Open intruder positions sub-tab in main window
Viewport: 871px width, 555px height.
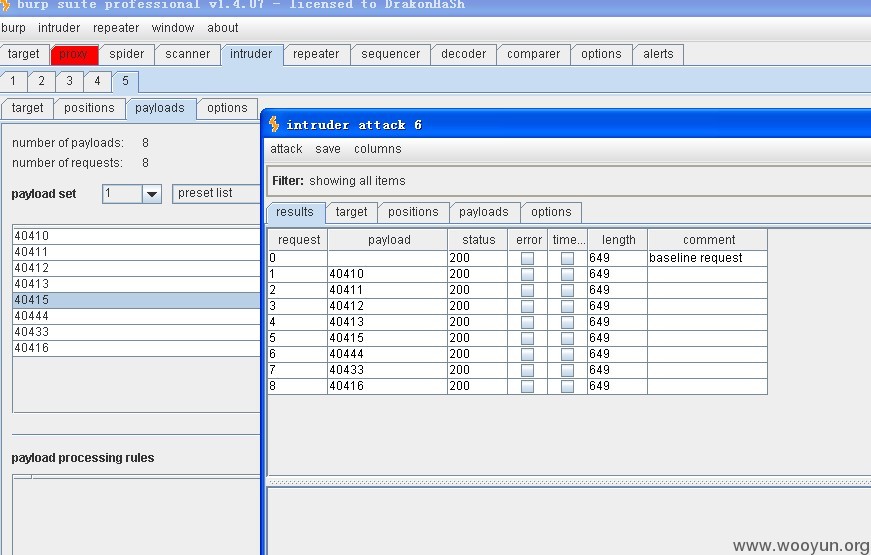pos(89,108)
